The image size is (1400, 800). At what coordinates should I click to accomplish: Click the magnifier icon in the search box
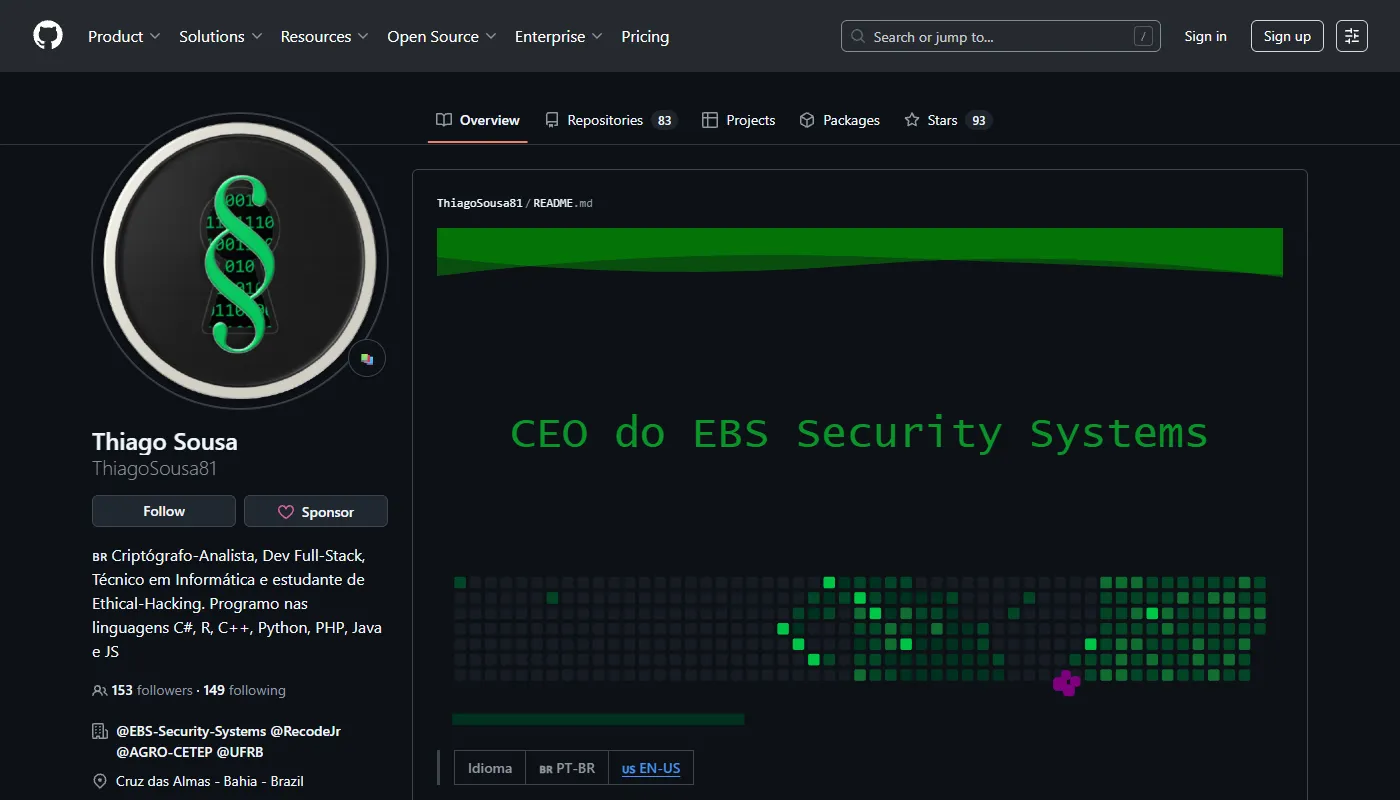click(858, 37)
